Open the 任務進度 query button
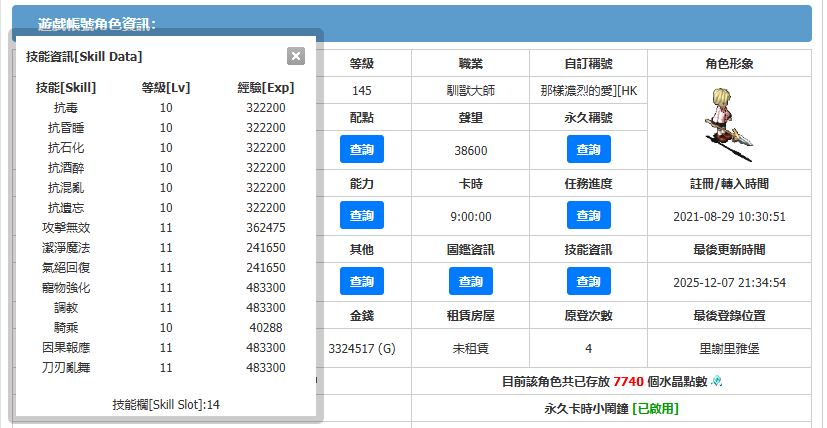The image size is (827, 428). point(589,215)
